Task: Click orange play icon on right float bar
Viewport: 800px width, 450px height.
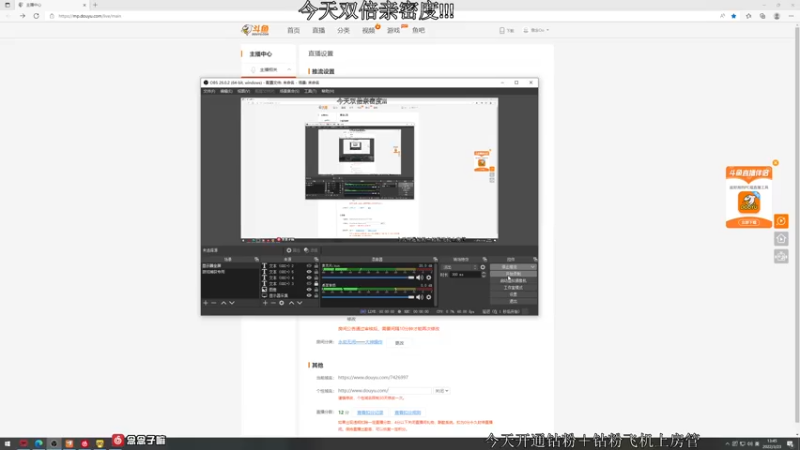Action: [781, 221]
